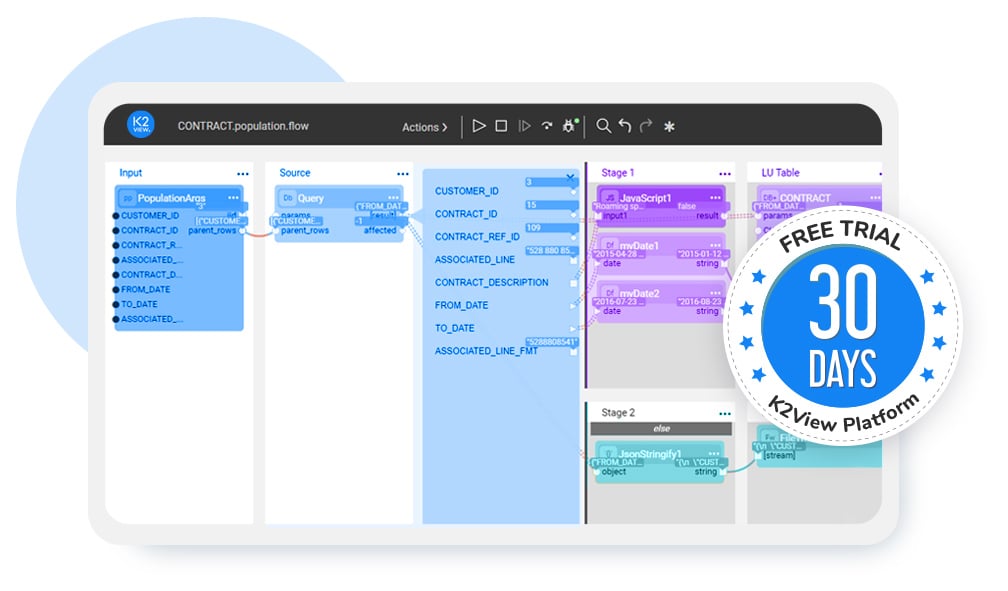The image size is (1008, 591).
Task: Stop execution with the square stop icon
Action: click(x=502, y=126)
